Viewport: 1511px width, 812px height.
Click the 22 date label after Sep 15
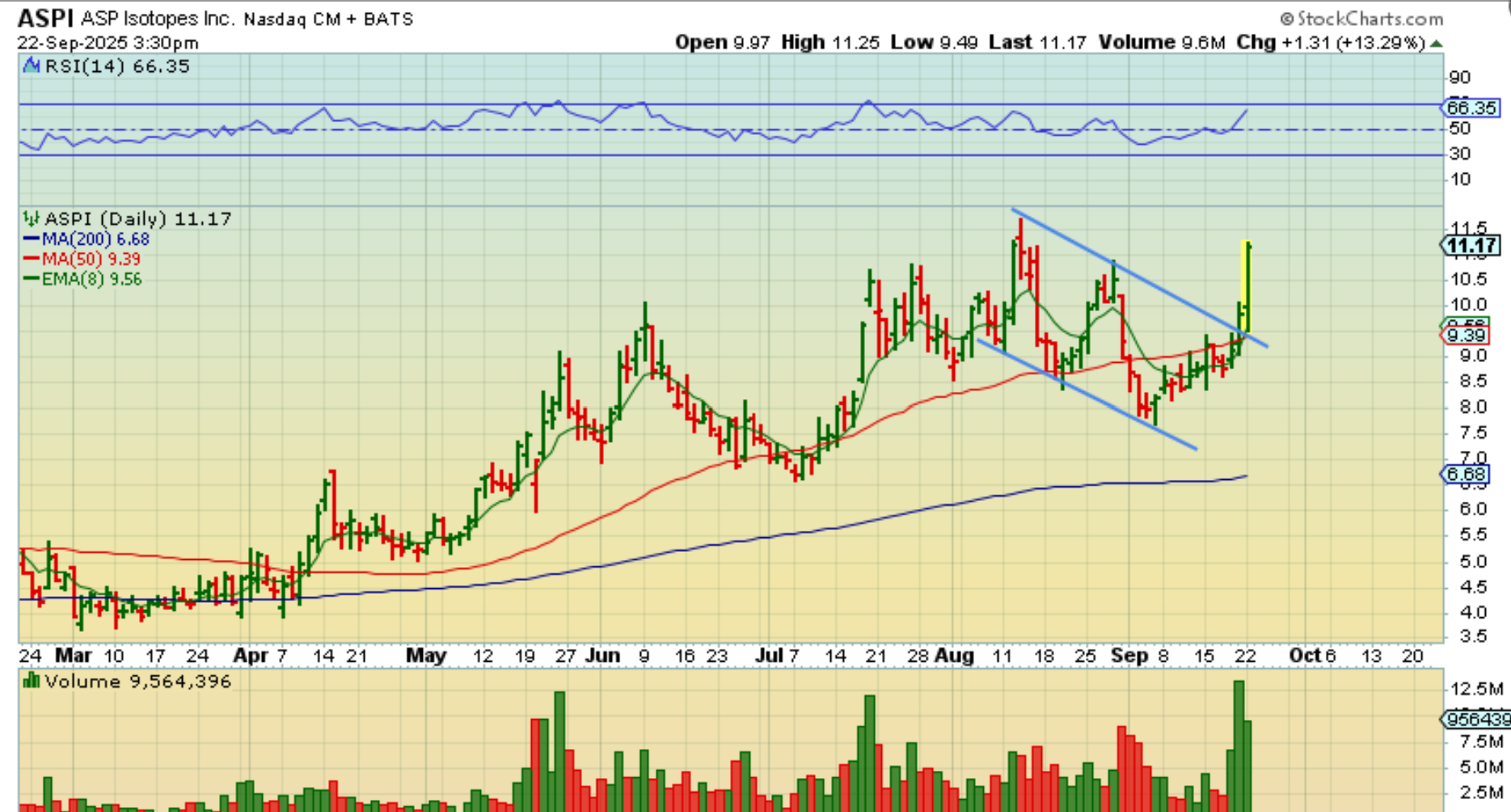point(1246,655)
